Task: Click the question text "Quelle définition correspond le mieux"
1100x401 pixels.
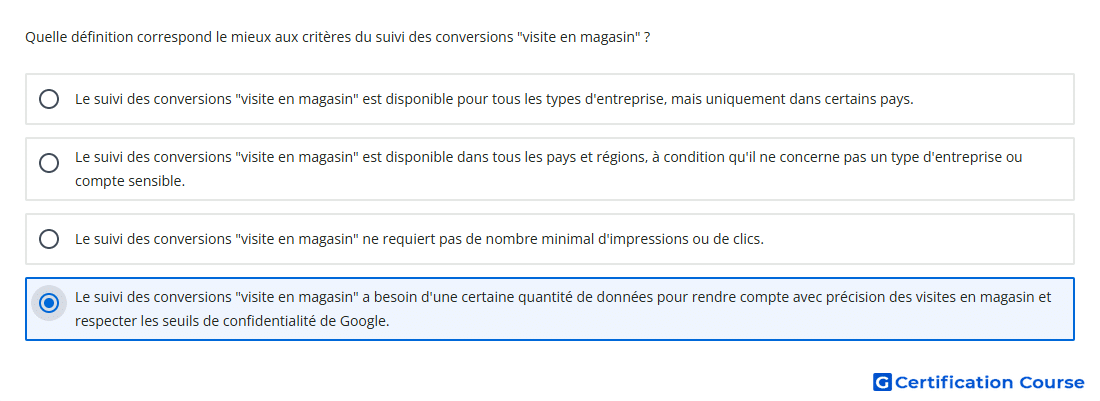Action: [133, 37]
